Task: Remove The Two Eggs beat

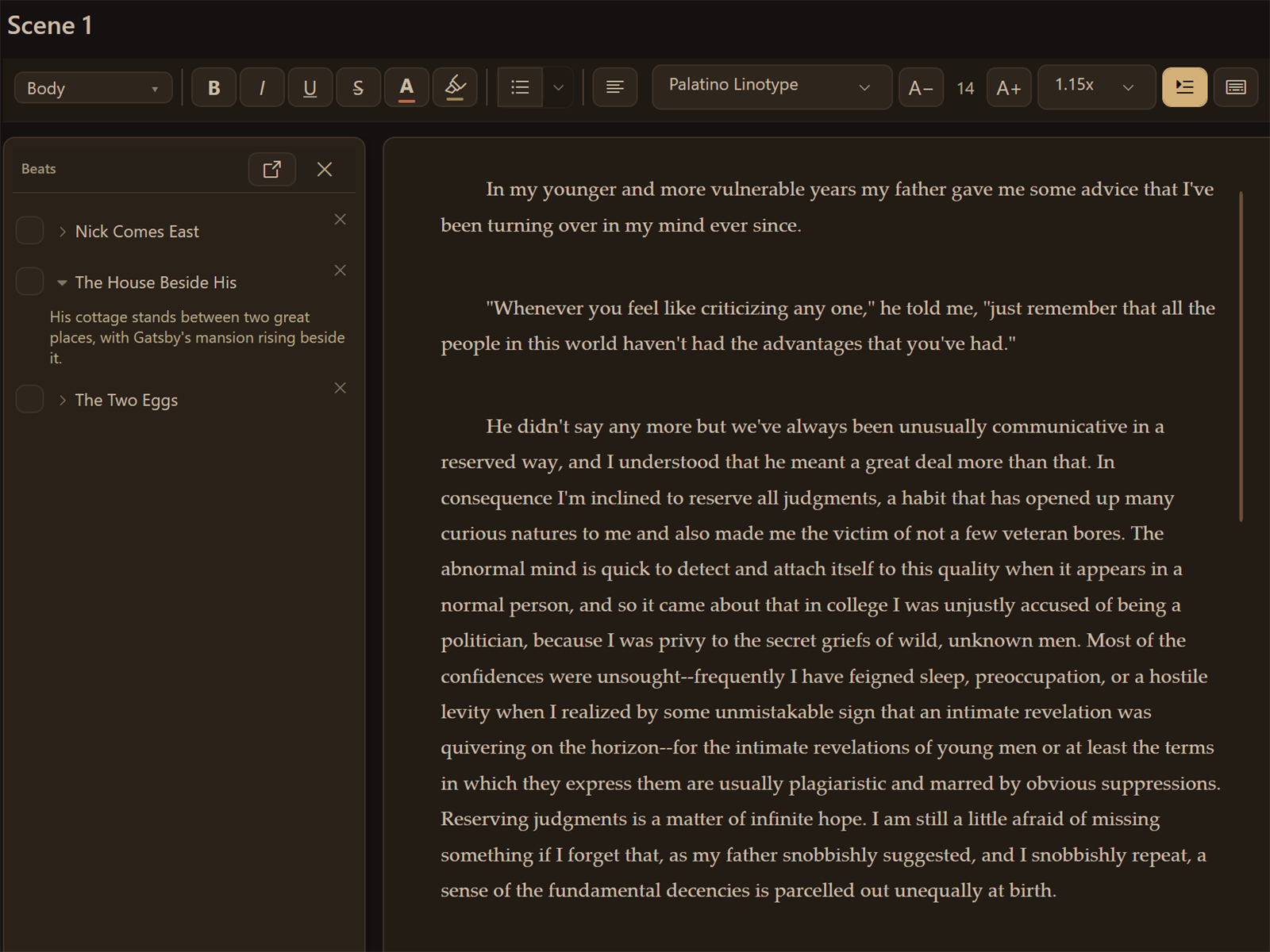Action: click(340, 388)
